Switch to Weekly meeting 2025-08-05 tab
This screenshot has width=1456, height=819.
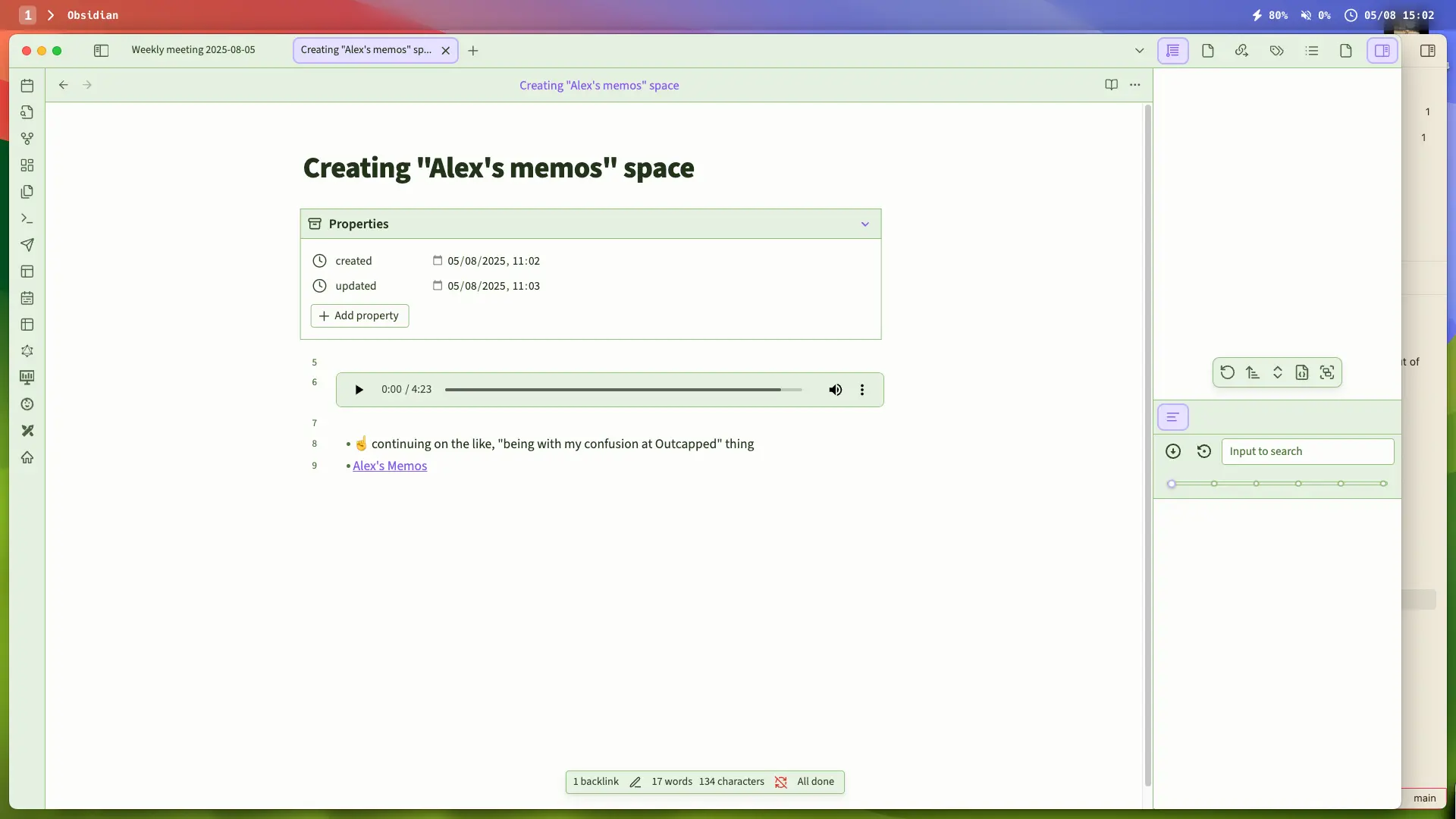click(x=193, y=50)
